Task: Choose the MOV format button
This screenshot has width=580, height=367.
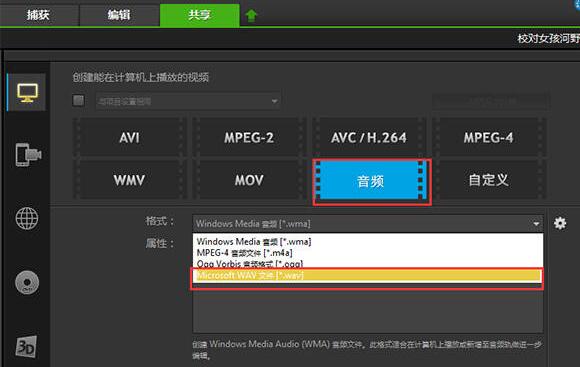Action: (x=249, y=180)
